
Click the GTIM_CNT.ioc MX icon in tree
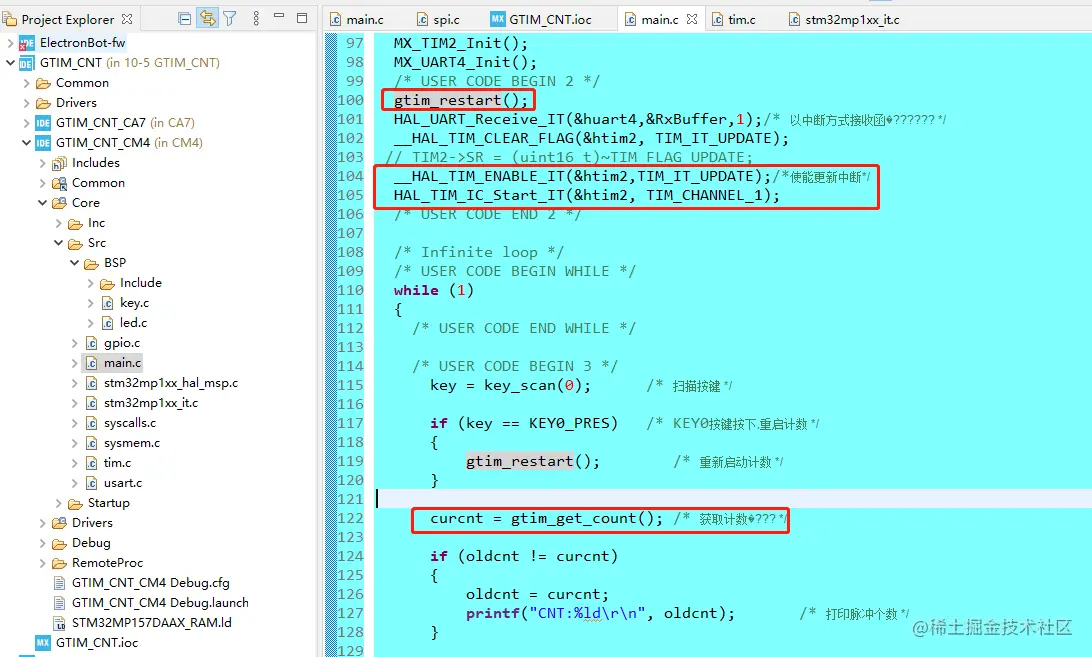point(42,642)
